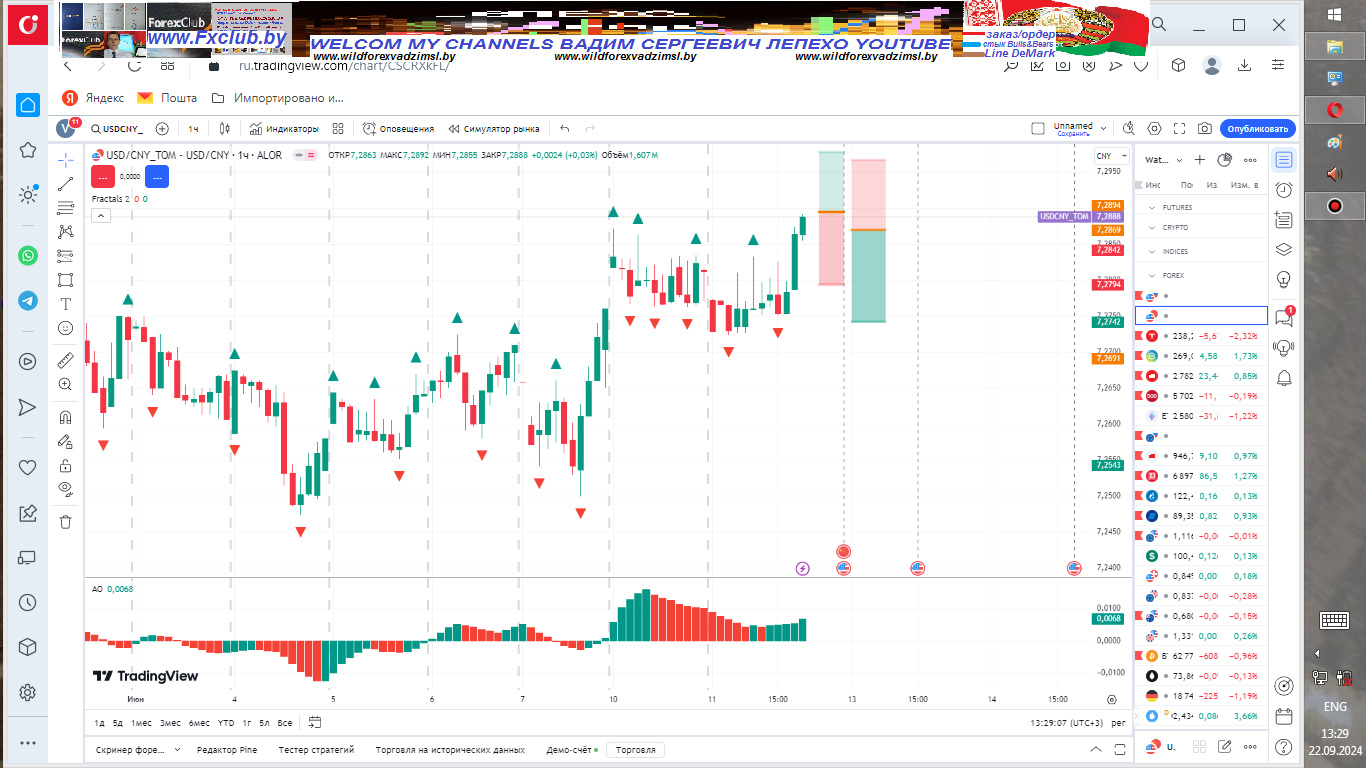Collapse the indicator legend chevron
Viewport: 1366px width, 768px height.
click(101, 214)
